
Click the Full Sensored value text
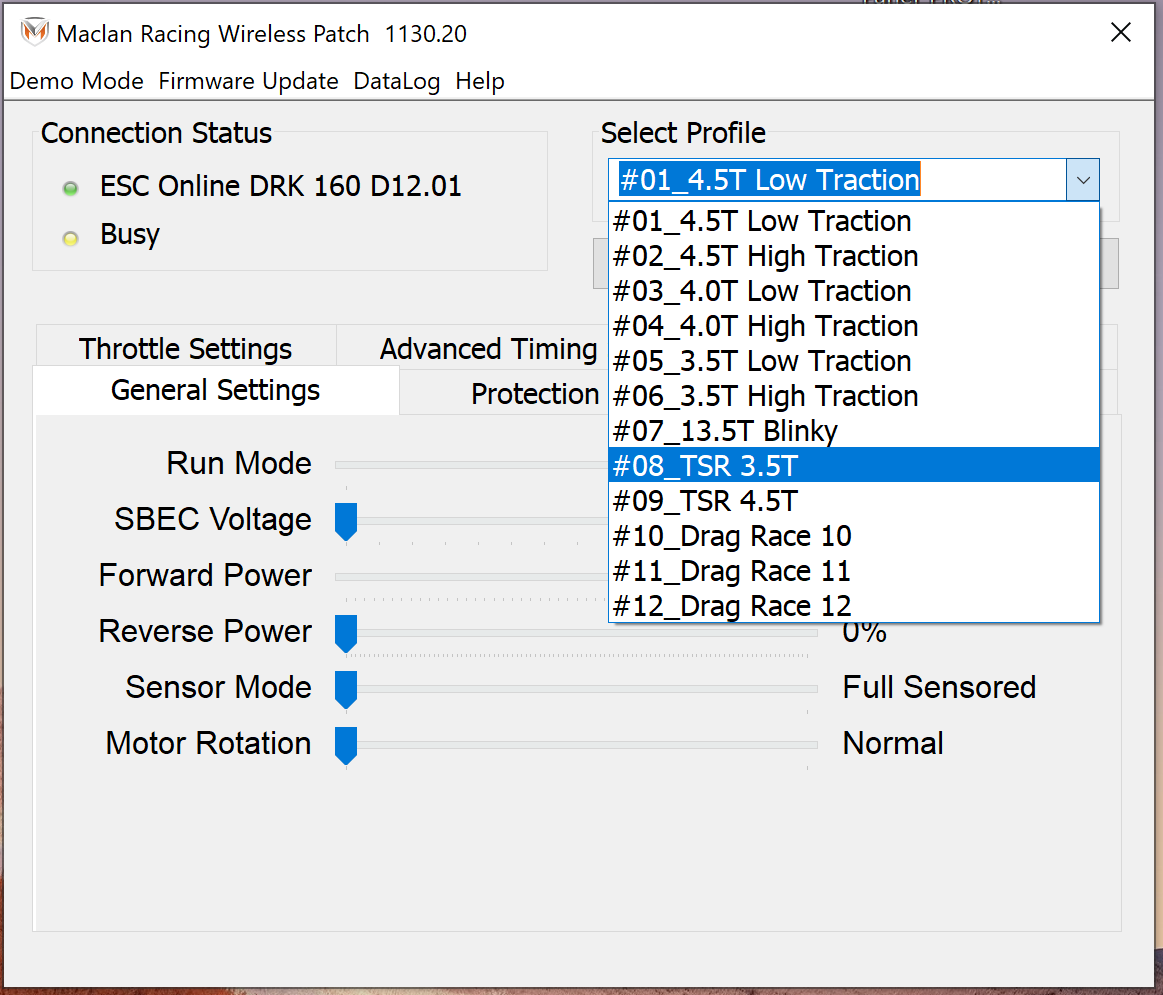[x=939, y=687]
